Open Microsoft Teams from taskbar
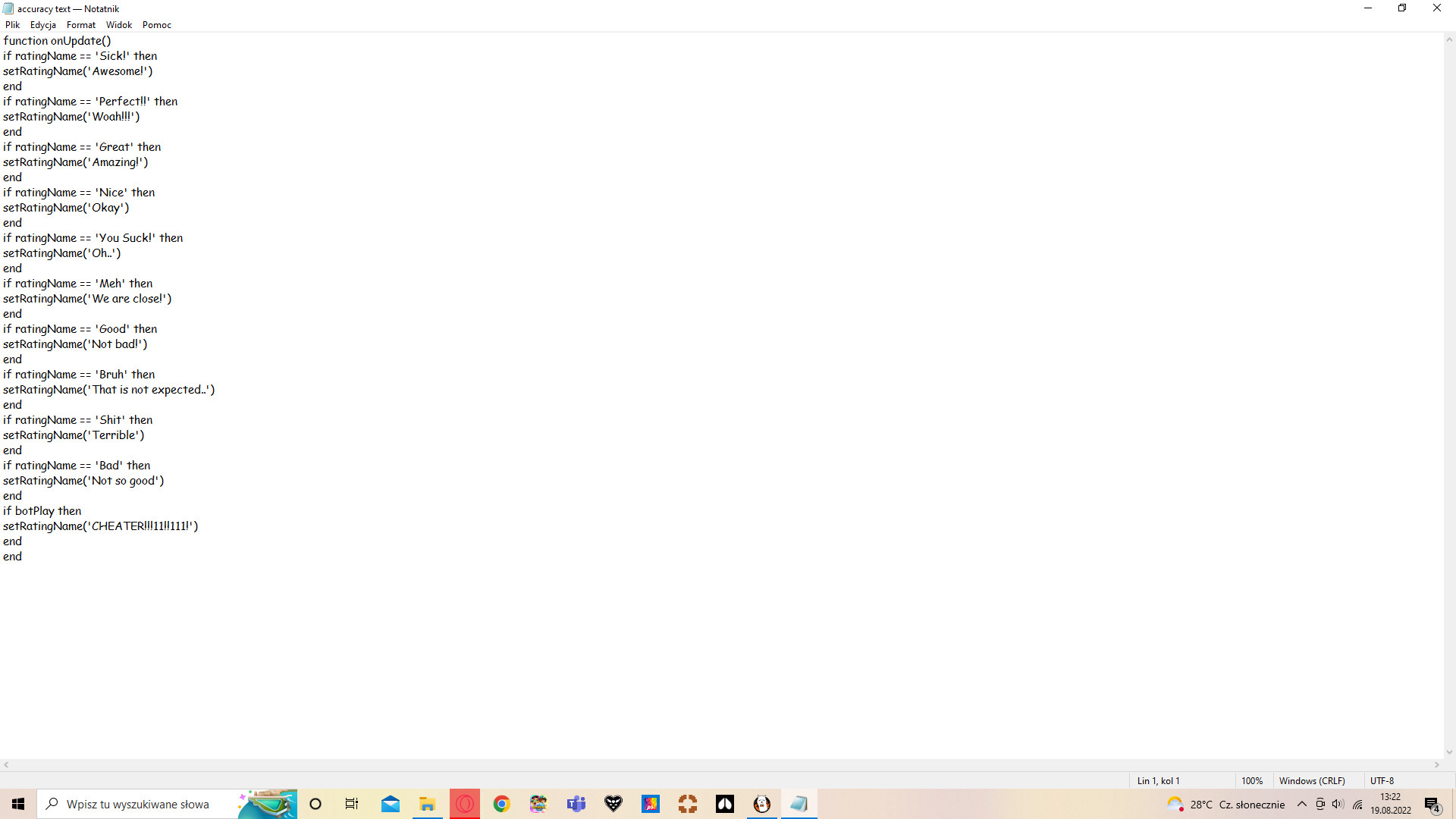This screenshot has width=1456, height=819. [x=576, y=804]
